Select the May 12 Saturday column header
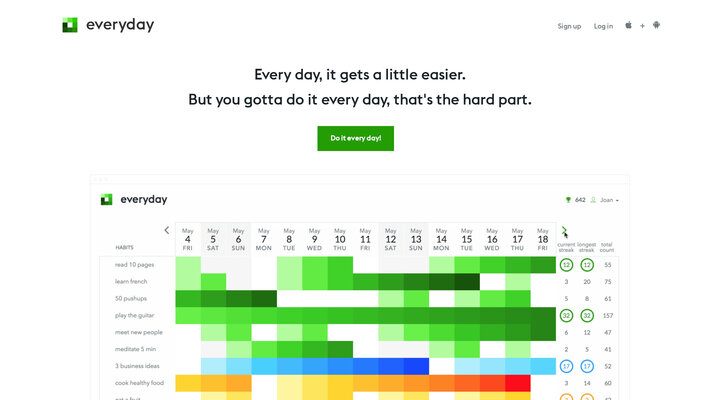Screen dimensions: 720x400 tap(391, 239)
